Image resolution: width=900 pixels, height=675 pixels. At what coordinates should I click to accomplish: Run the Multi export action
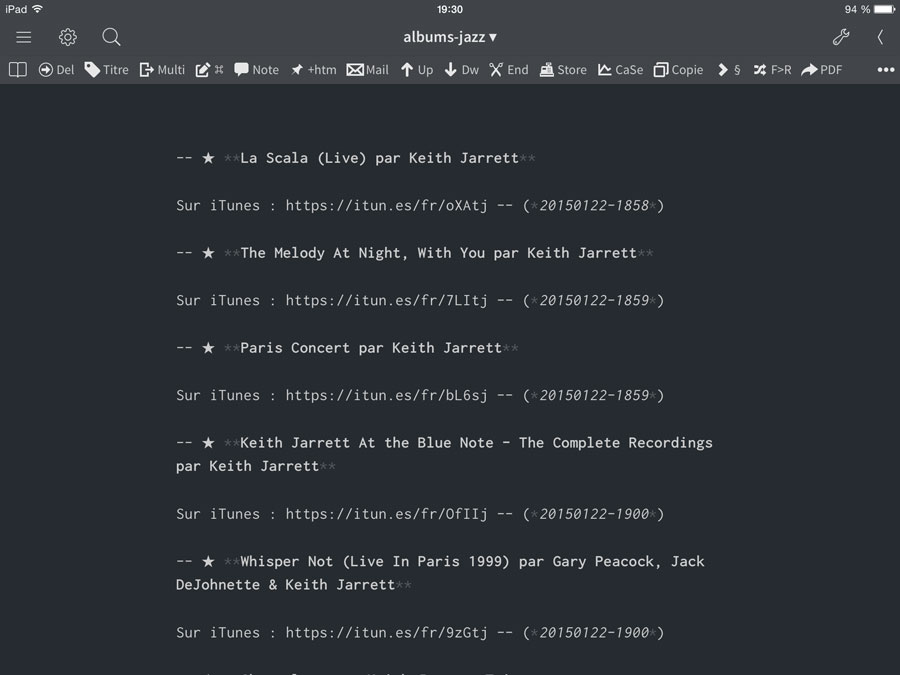point(162,70)
